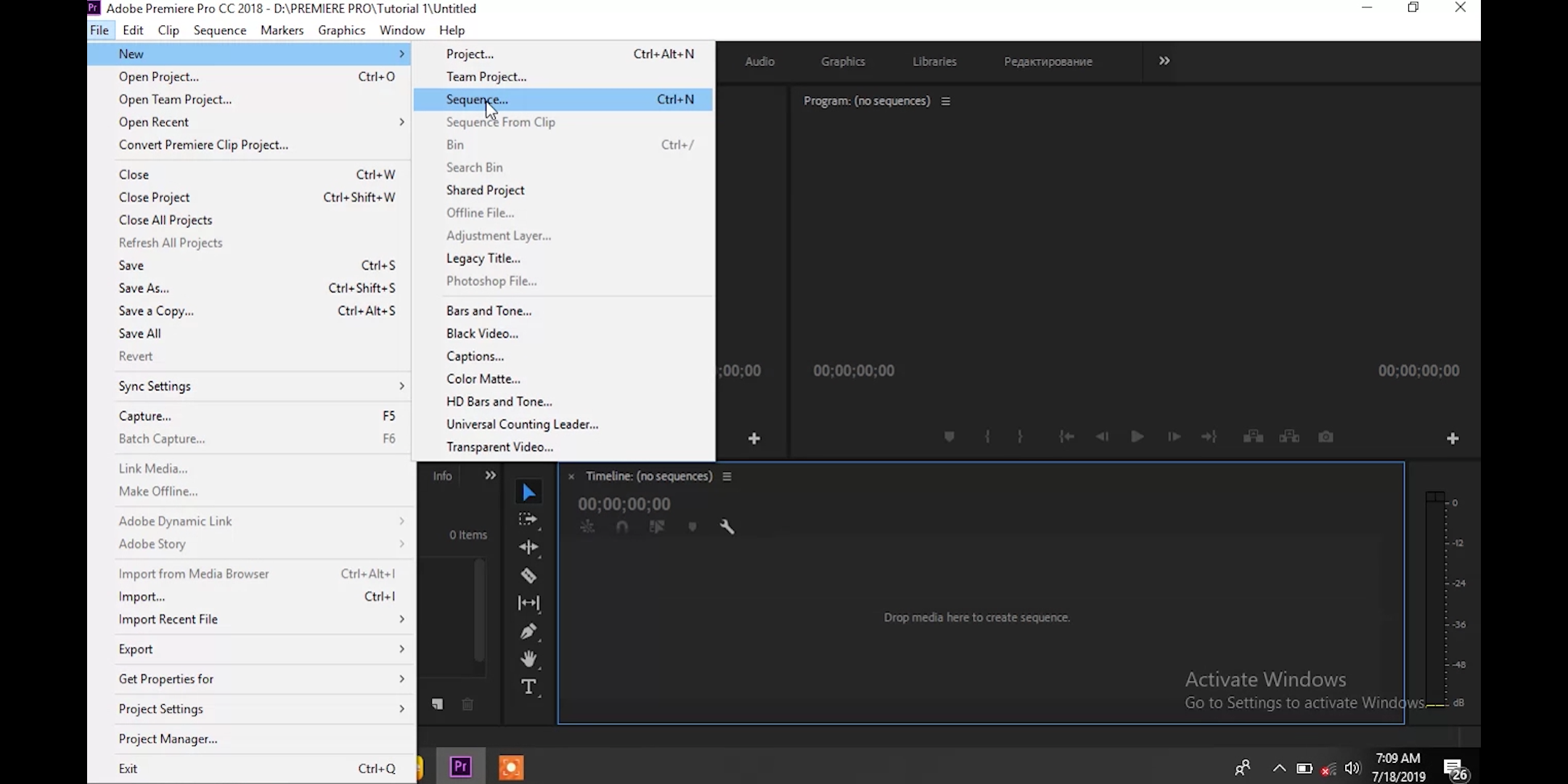The image size is (1568, 784).
Task: Choose Legacy Title menu item
Action: tap(563, 258)
